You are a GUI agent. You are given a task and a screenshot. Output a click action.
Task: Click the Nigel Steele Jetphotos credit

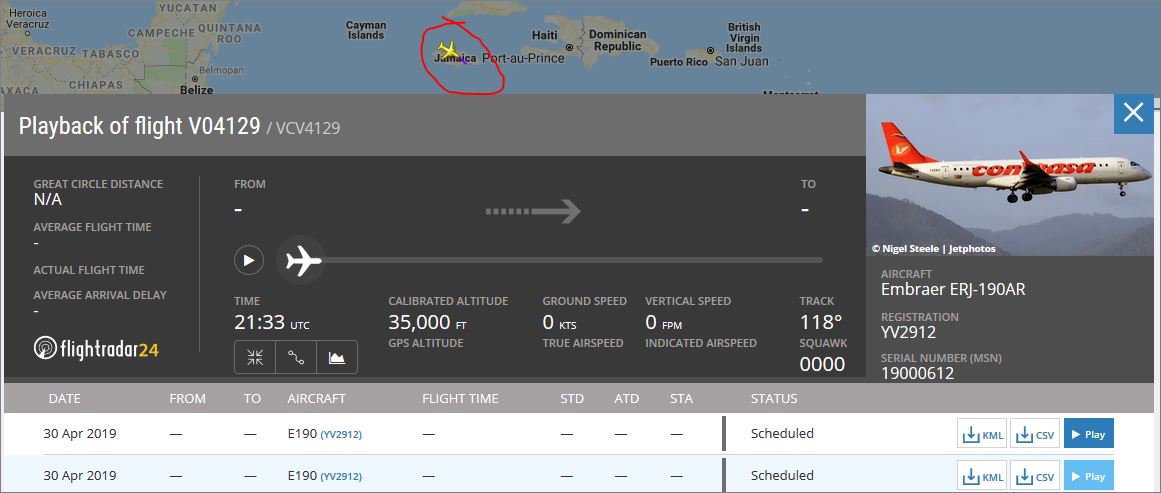[x=933, y=249]
